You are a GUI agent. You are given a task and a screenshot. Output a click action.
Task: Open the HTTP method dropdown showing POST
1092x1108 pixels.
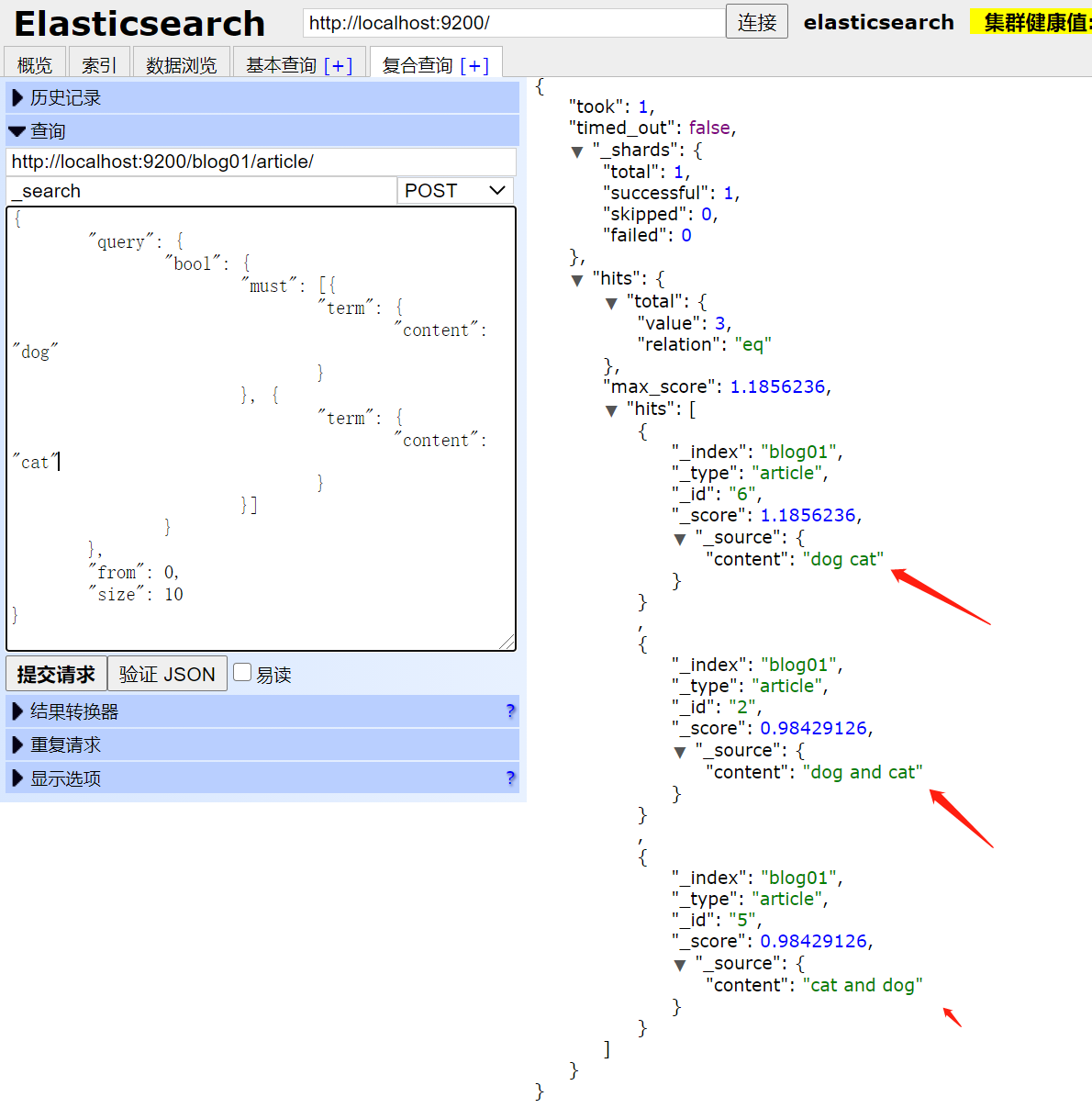coord(454,190)
